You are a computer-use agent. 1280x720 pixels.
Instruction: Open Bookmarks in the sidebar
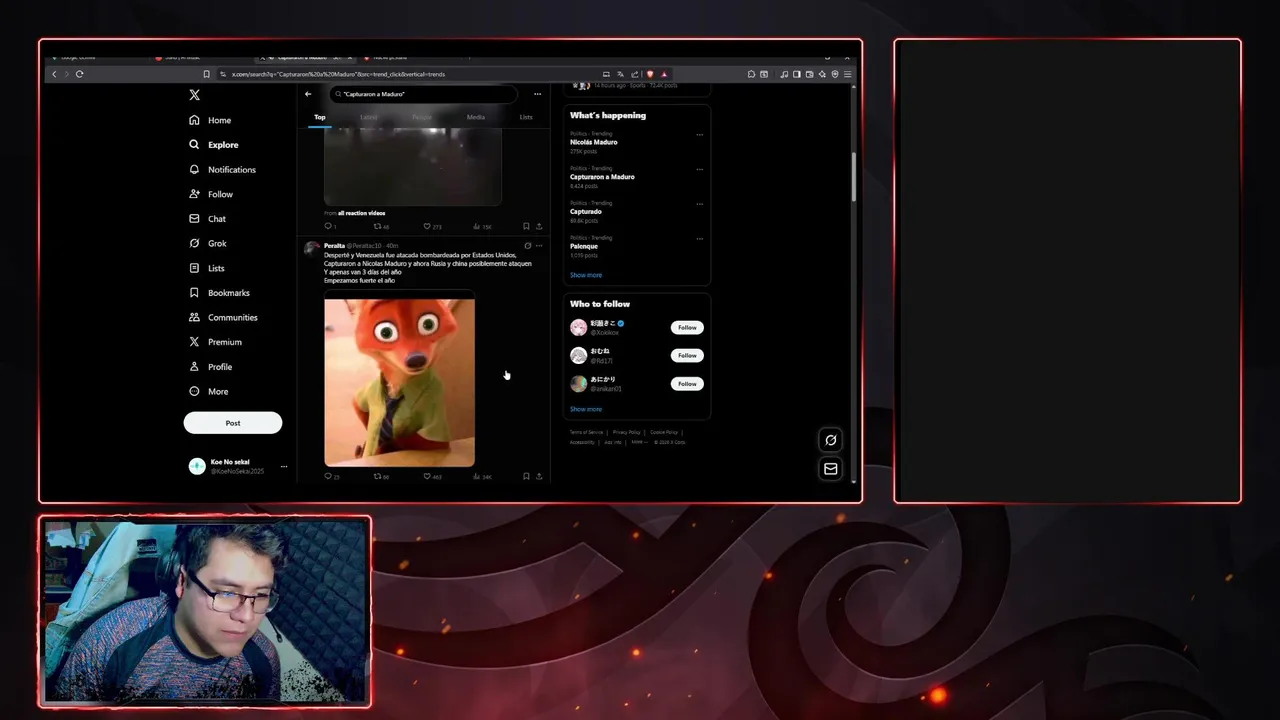(x=219, y=293)
